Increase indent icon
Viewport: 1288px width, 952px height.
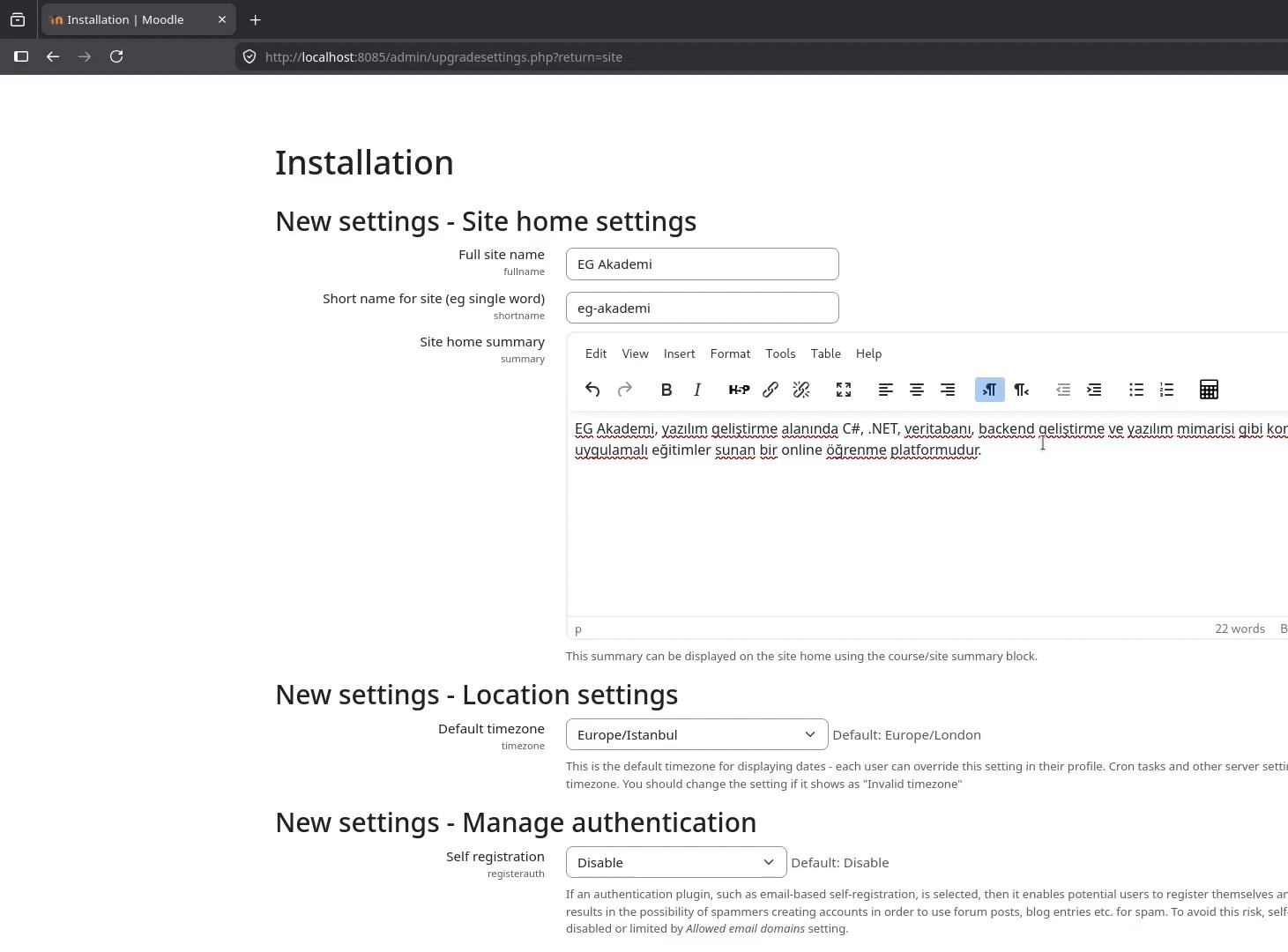pyautogui.click(x=1094, y=390)
